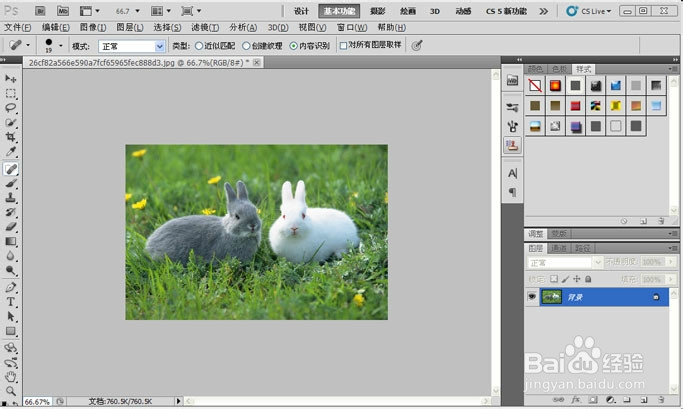Switch to 绘画 workspace
Screen dimensions: 683x409
[x=407, y=11]
